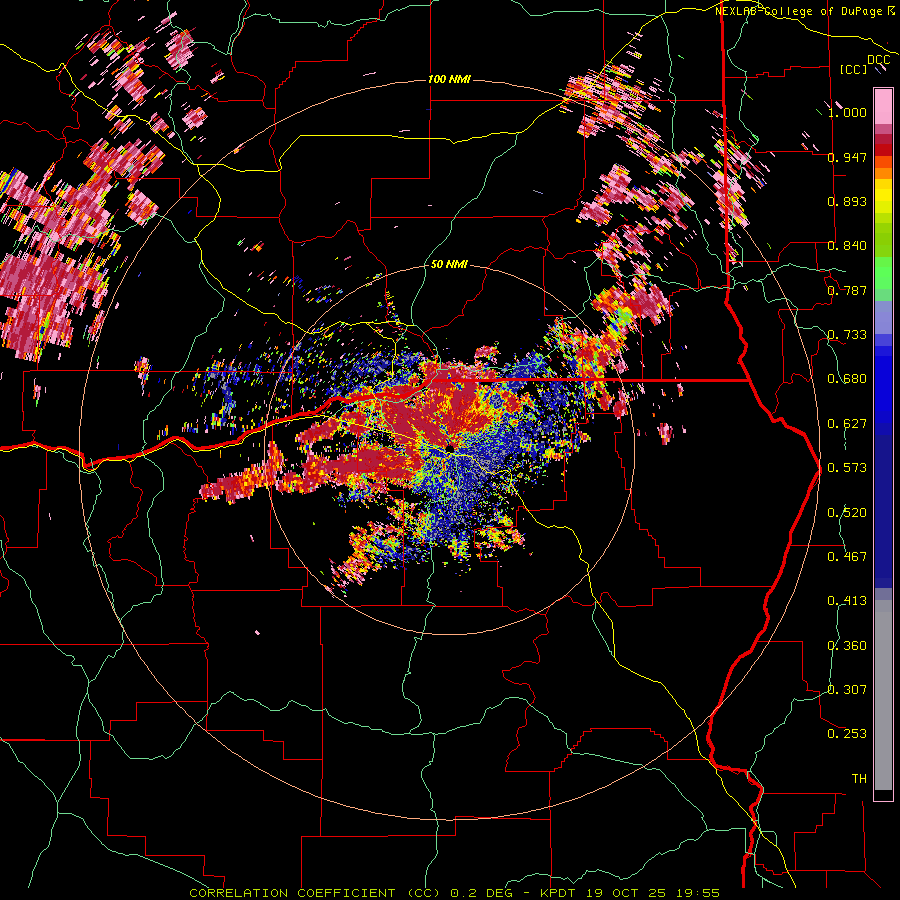Click the DCC label above the color scale
The width and height of the screenshot is (900, 900).
(878, 60)
